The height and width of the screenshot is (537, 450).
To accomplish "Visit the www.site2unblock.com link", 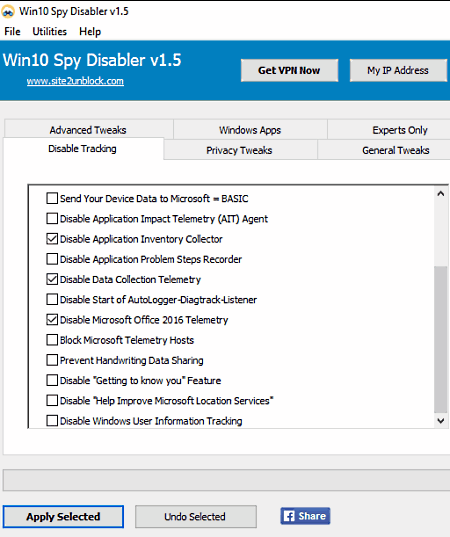I will coord(75,81).
